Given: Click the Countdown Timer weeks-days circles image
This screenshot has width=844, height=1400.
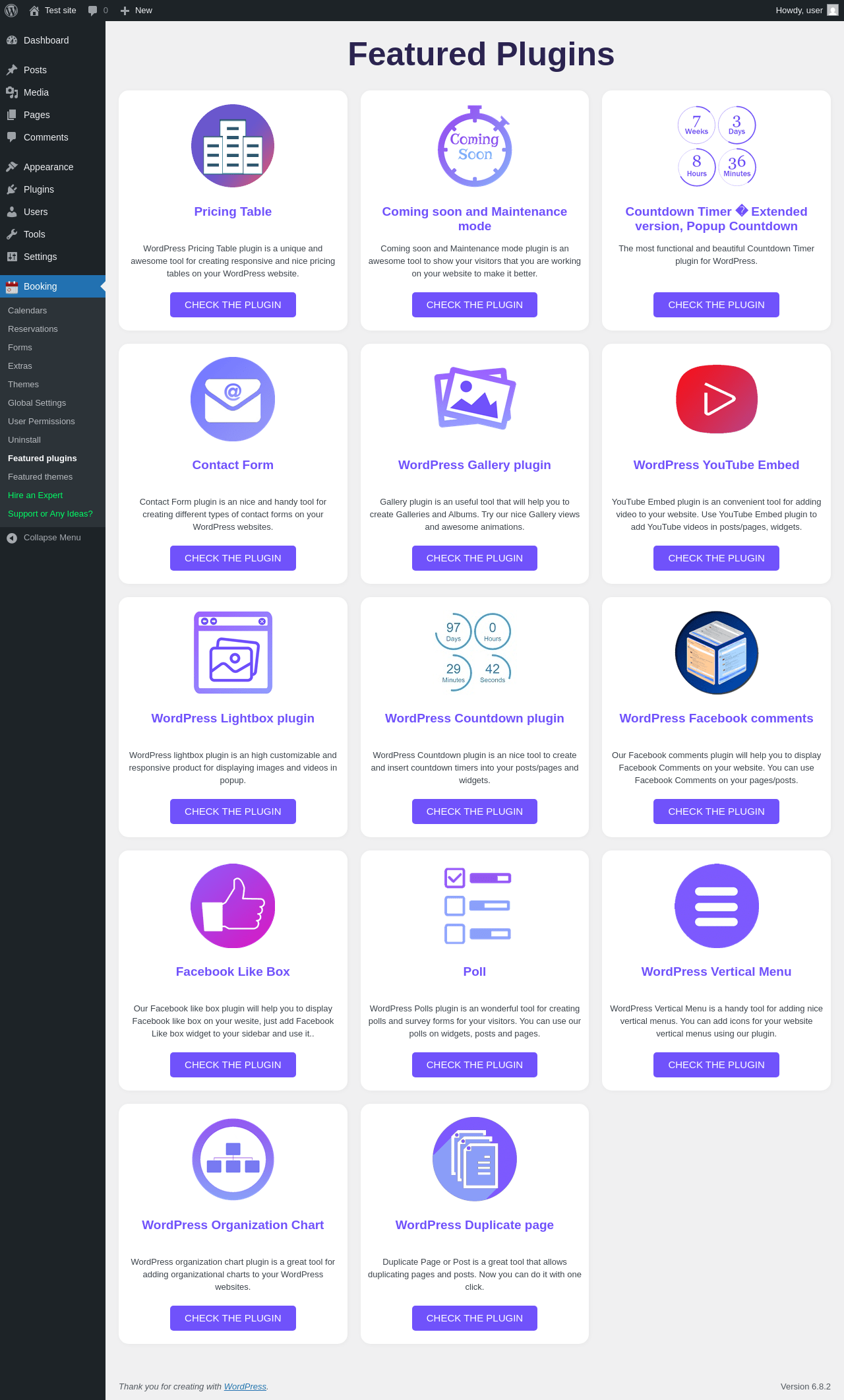Looking at the screenshot, I should pos(717,146).
